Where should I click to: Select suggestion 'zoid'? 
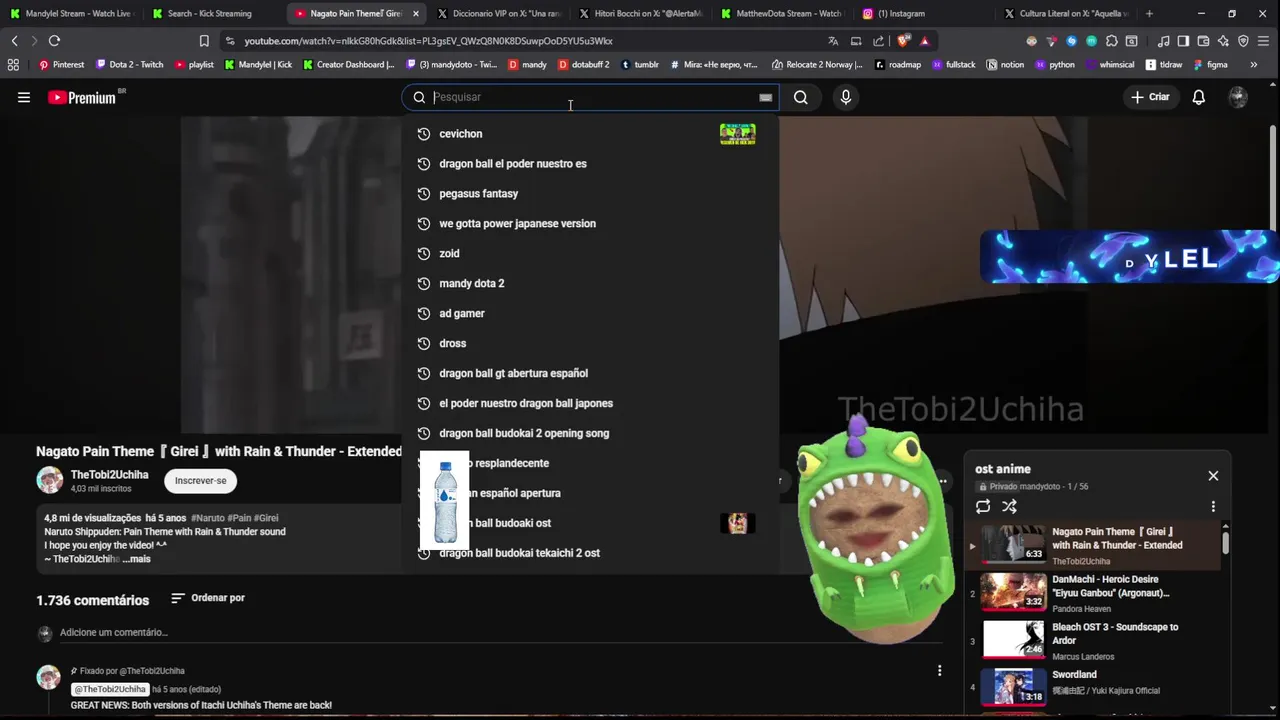(x=590, y=254)
